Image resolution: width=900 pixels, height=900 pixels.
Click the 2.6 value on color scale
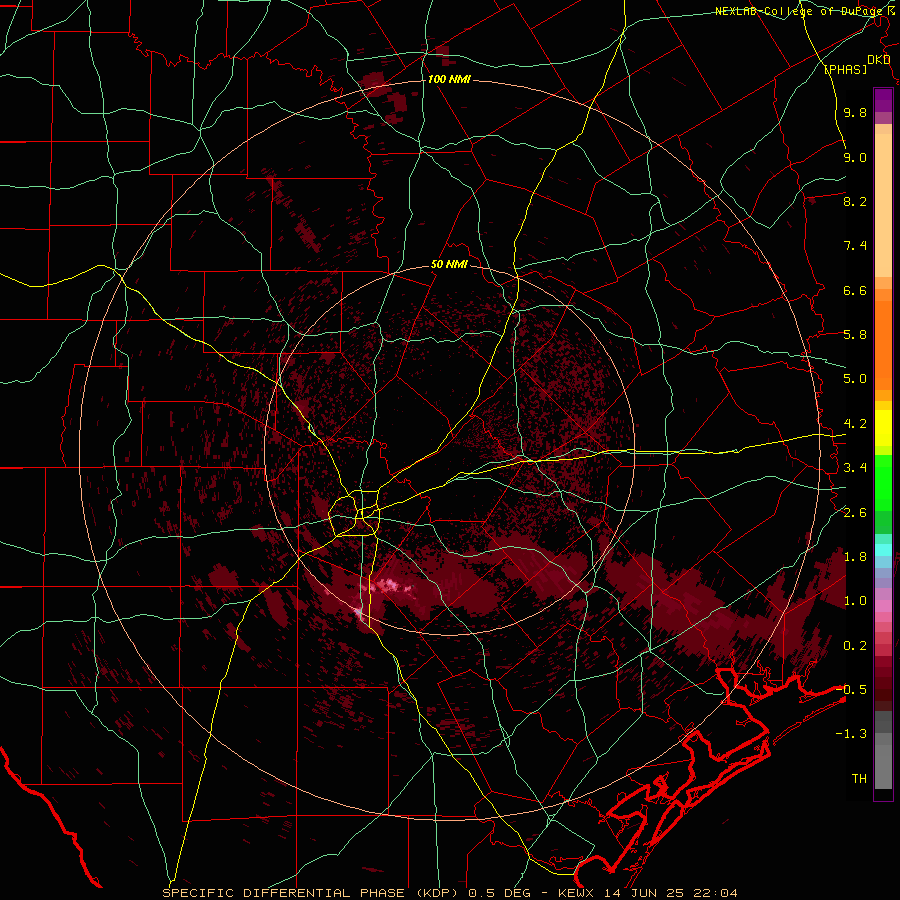pos(855,513)
